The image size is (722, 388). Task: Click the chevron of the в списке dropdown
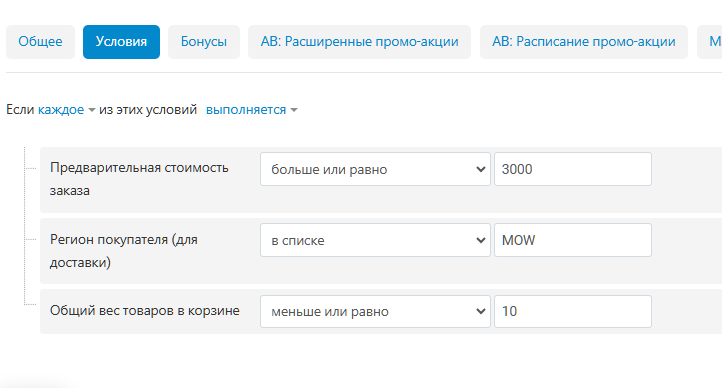pyautogui.click(x=481, y=240)
